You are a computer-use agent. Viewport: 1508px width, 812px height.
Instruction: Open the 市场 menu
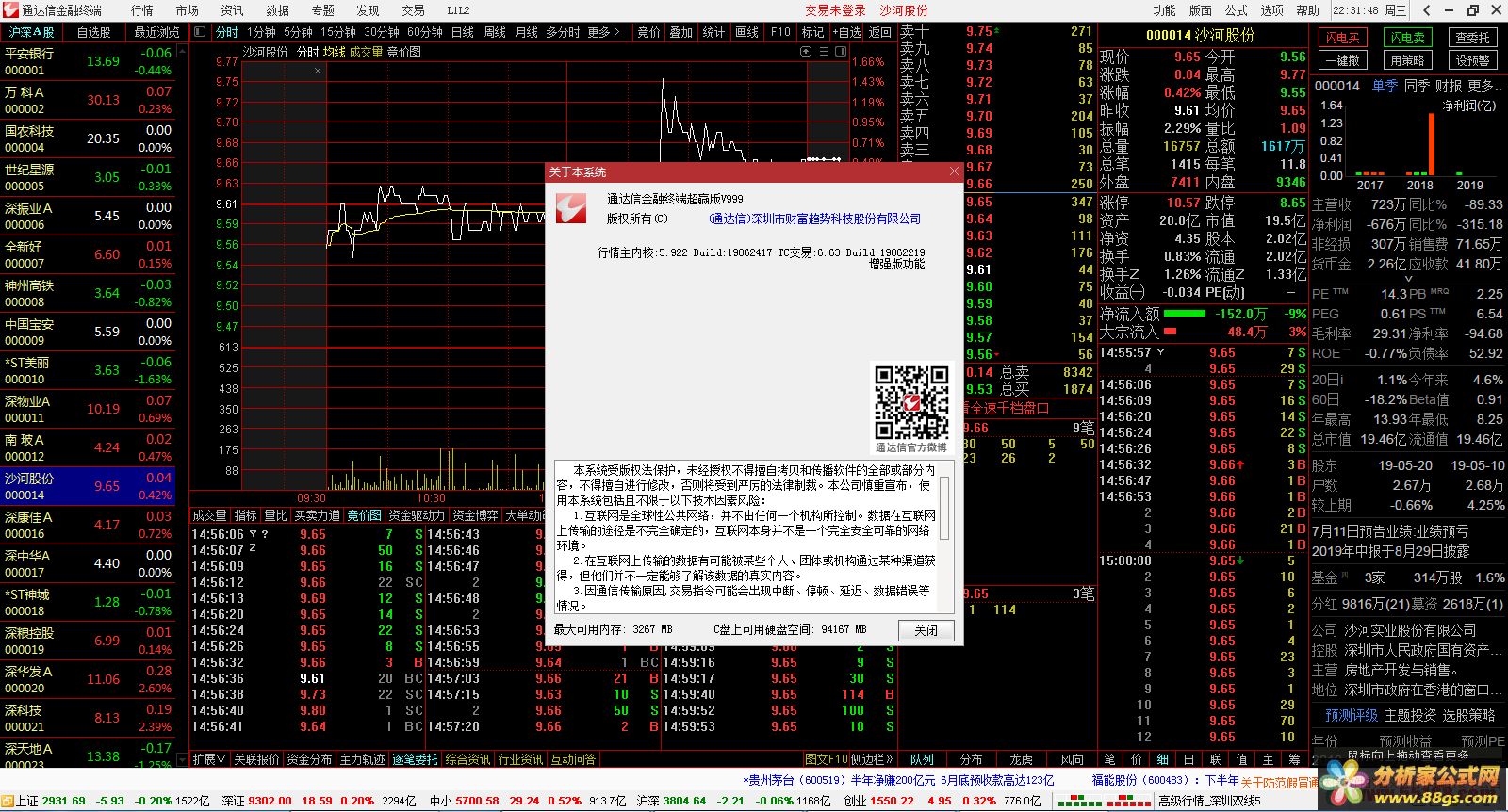(x=188, y=10)
